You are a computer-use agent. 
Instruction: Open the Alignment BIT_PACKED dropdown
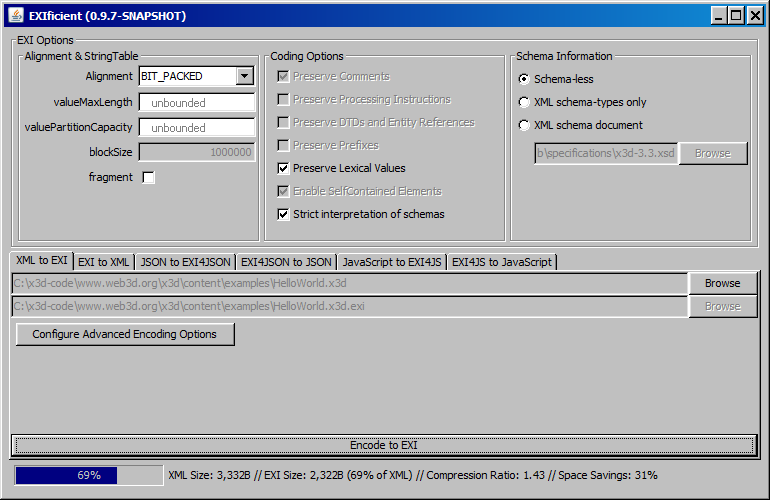pyautogui.click(x=245, y=76)
